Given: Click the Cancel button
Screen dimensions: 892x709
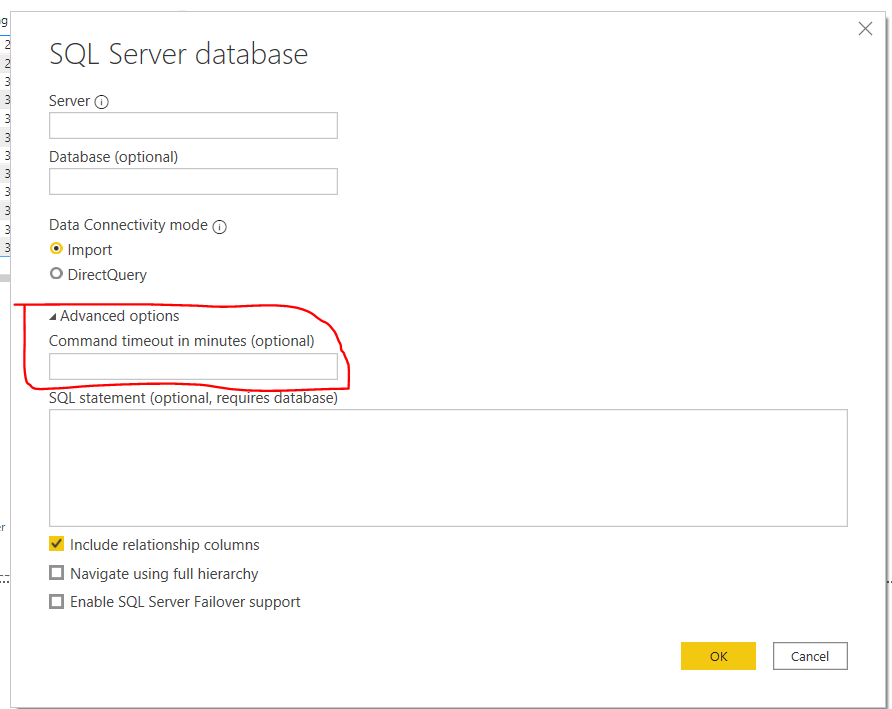Looking at the screenshot, I should (x=809, y=656).
